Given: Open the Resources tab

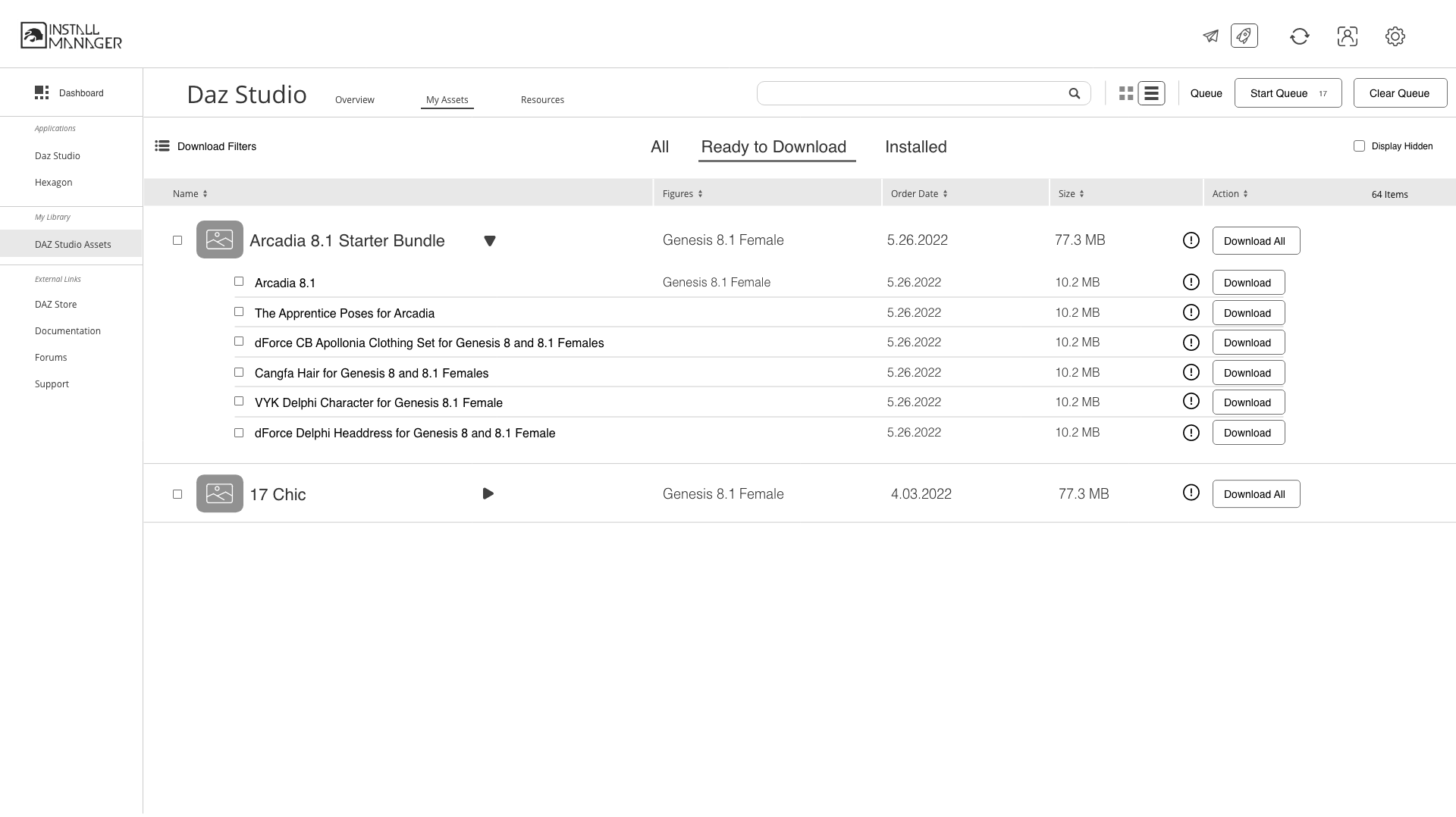Looking at the screenshot, I should coord(542,100).
